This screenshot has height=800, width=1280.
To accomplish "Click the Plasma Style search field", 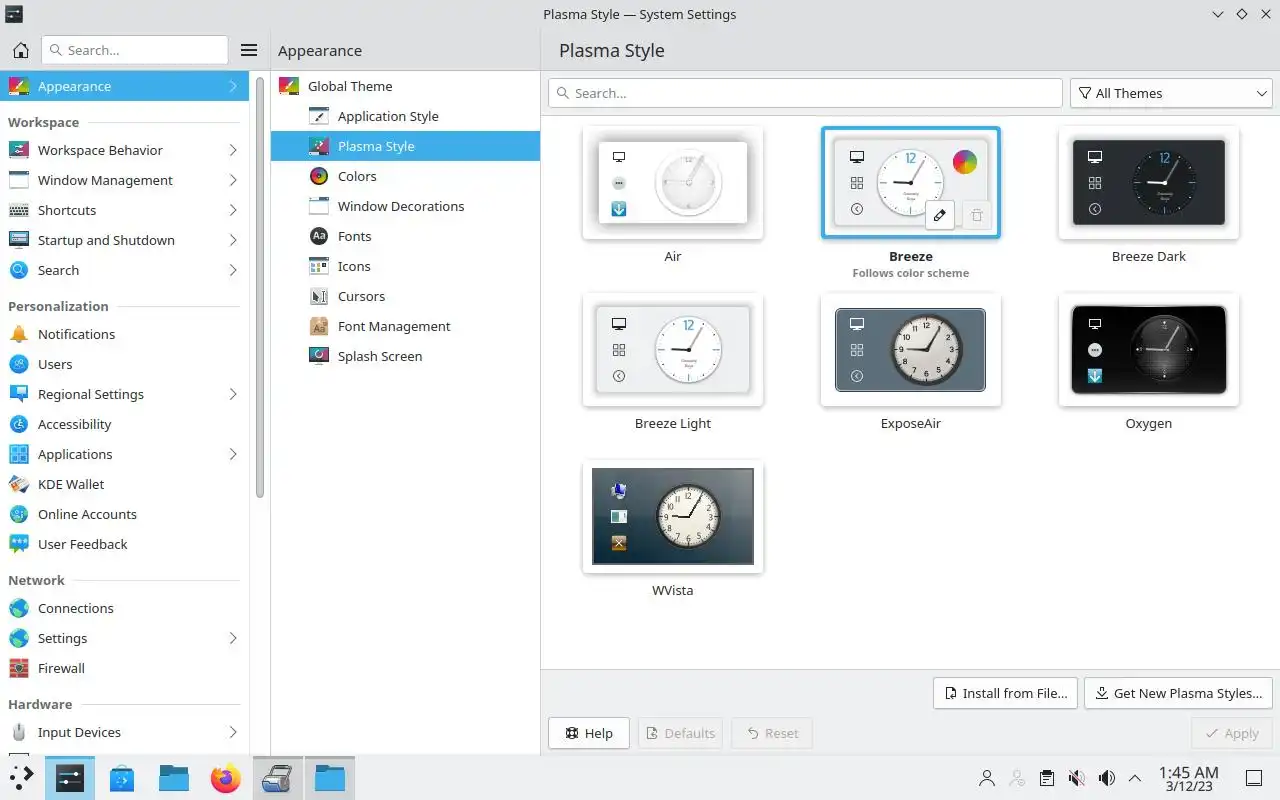I will (x=805, y=93).
